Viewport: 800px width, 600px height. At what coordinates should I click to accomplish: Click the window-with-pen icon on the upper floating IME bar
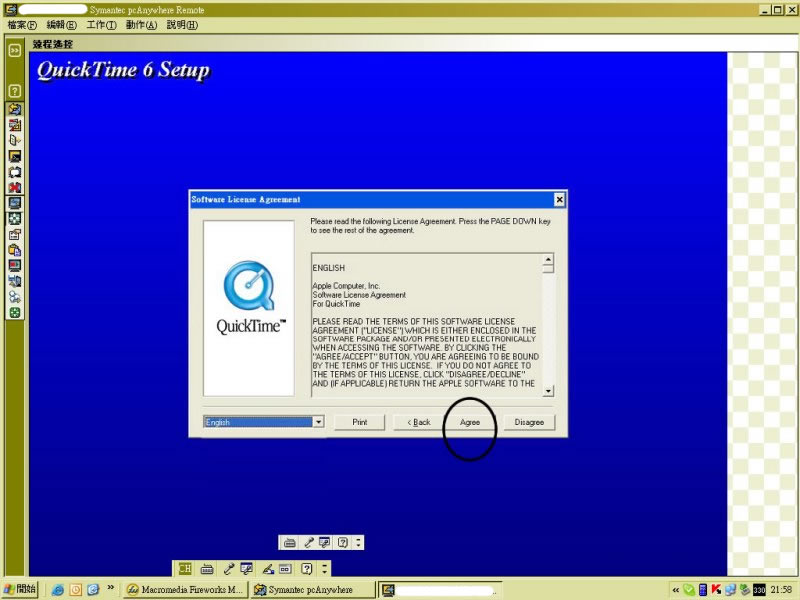(x=324, y=542)
